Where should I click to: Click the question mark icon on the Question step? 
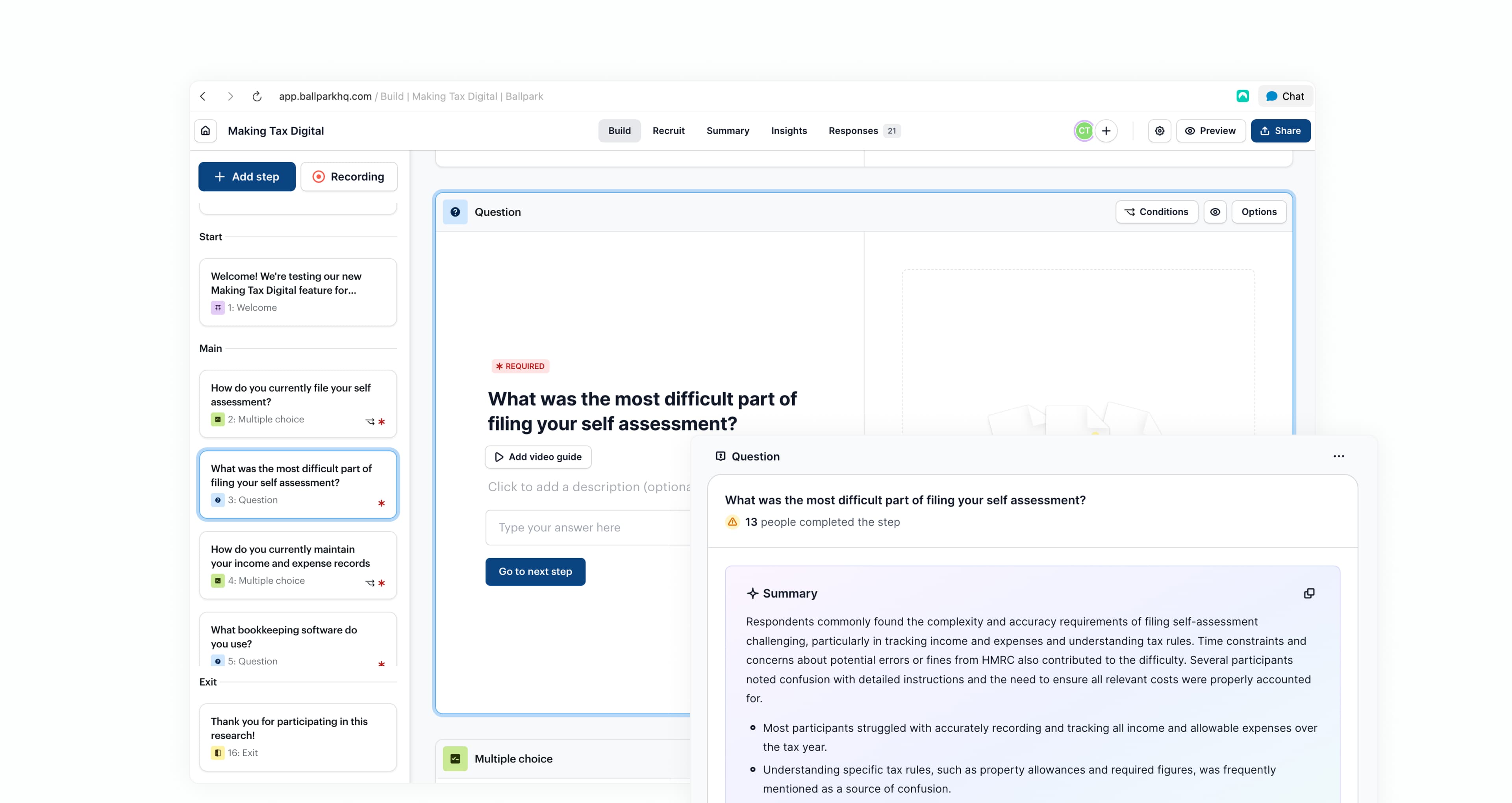[455, 212]
